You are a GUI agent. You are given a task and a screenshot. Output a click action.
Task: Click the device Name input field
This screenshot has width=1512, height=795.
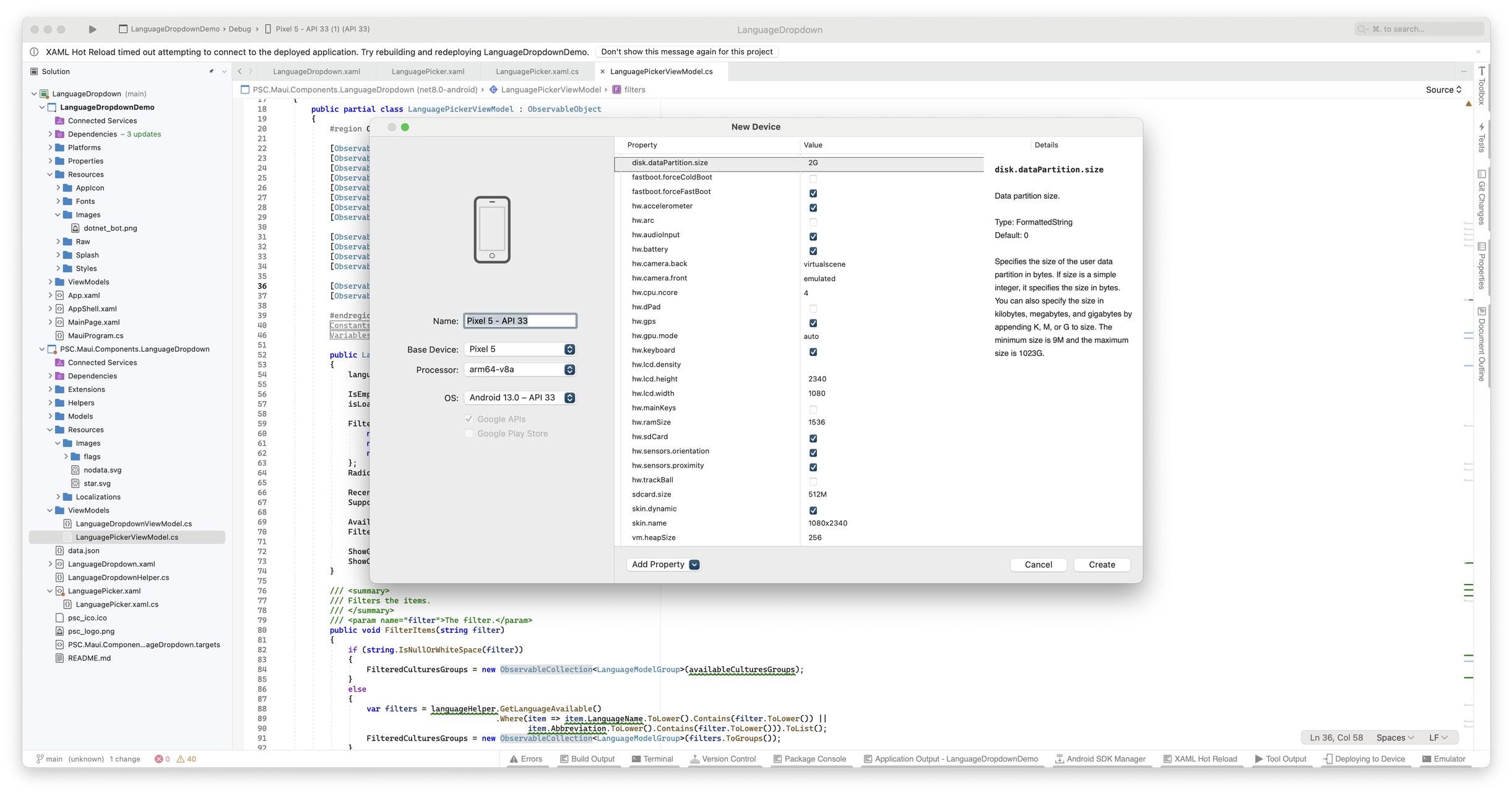pyautogui.click(x=520, y=321)
